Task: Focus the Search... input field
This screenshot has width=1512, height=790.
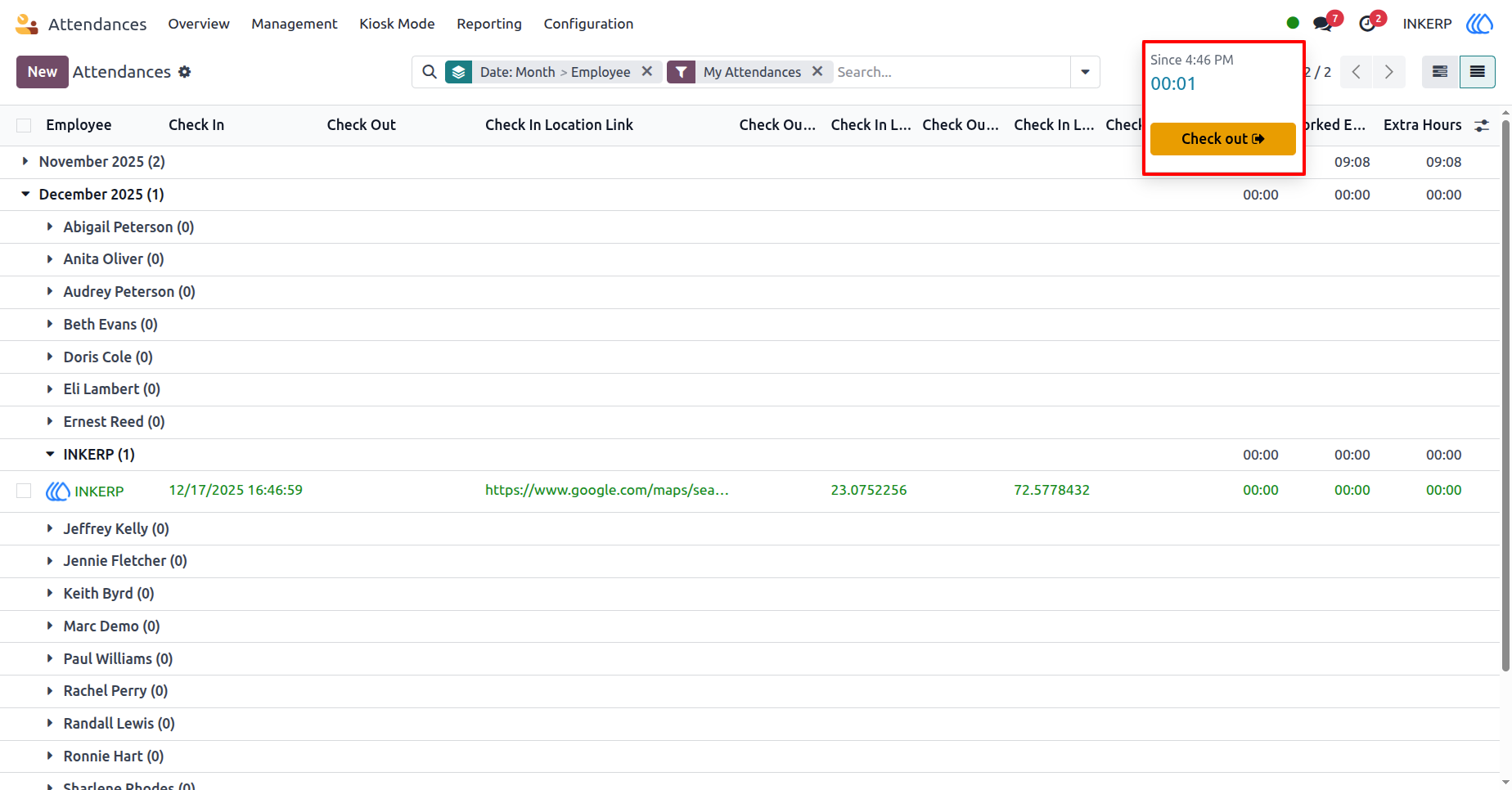Action: pos(952,72)
